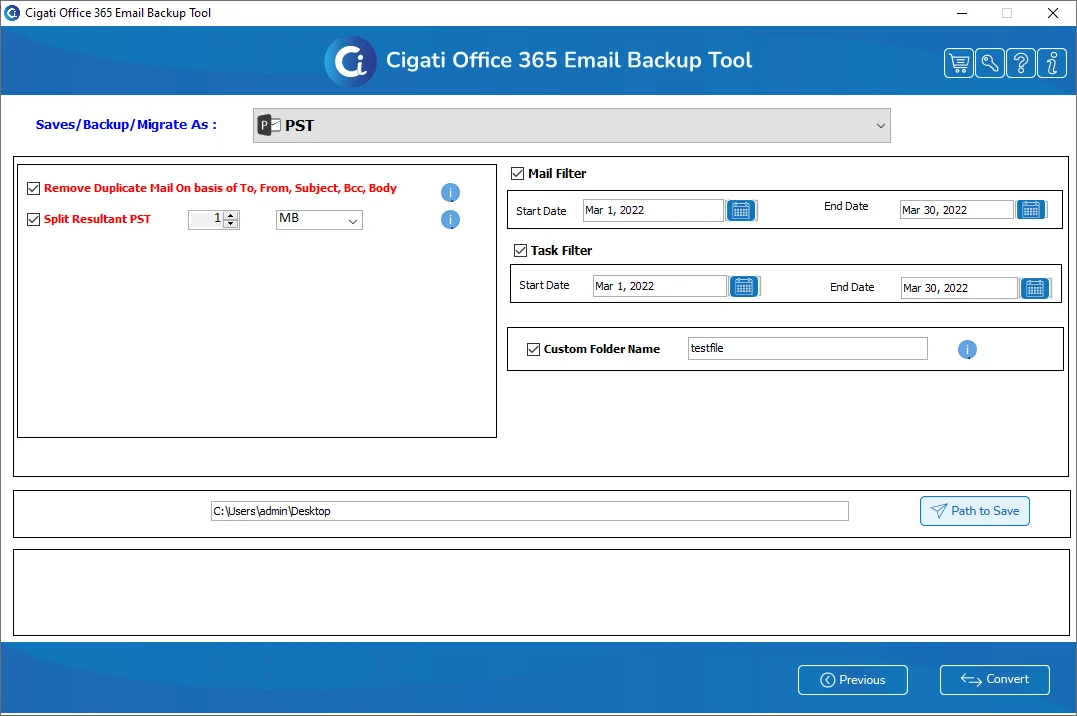Show info for Split Resultant PST option
1077x716 pixels.
[x=450, y=220]
